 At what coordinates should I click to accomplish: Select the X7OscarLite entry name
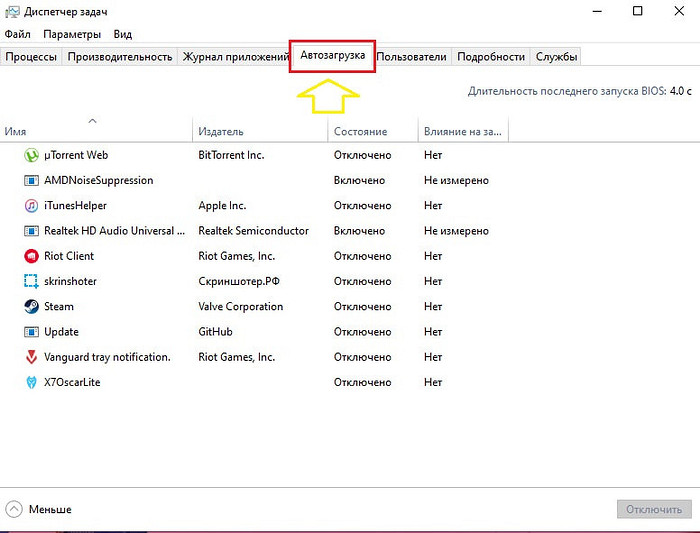[72, 383]
